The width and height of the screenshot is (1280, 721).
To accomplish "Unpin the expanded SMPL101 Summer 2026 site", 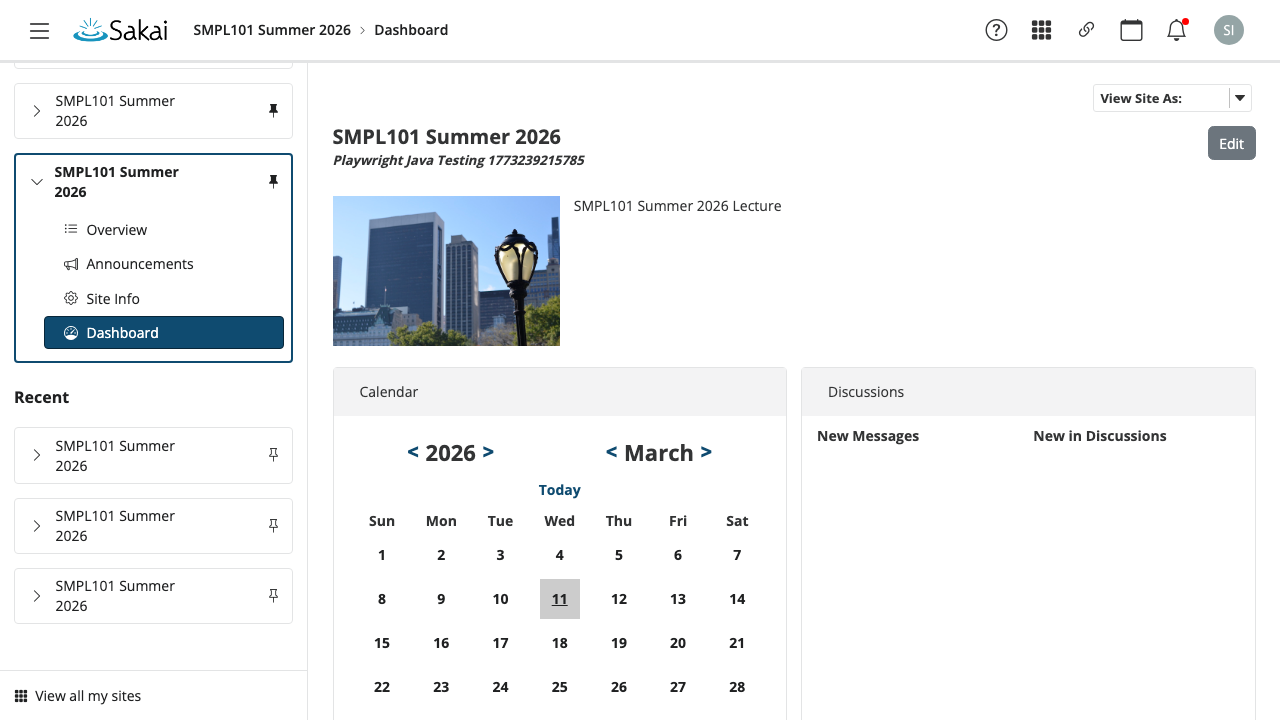I will click(273, 181).
